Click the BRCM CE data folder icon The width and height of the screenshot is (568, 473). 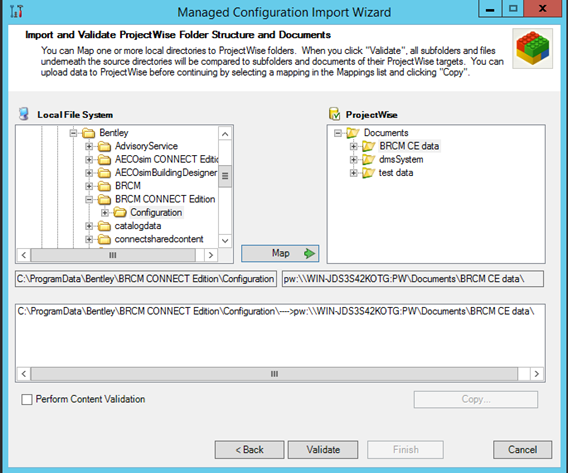point(368,146)
